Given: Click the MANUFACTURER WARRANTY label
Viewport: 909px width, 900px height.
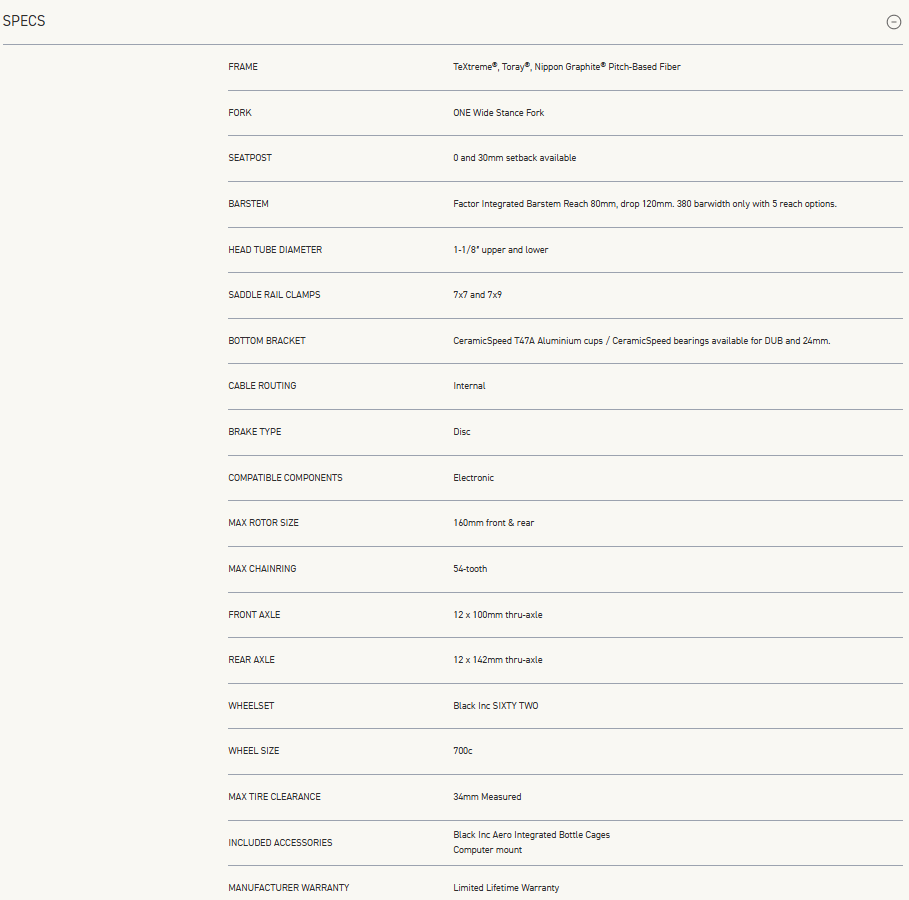Looking at the screenshot, I should 289,887.
